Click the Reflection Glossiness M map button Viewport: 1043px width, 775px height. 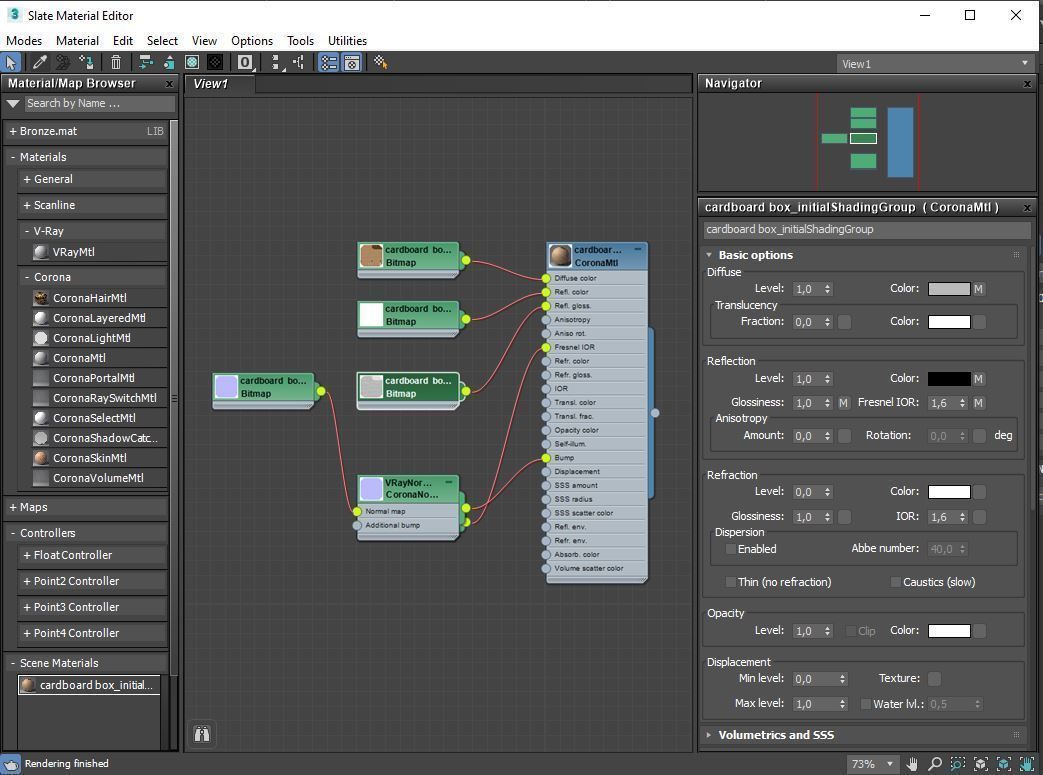click(x=843, y=403)
